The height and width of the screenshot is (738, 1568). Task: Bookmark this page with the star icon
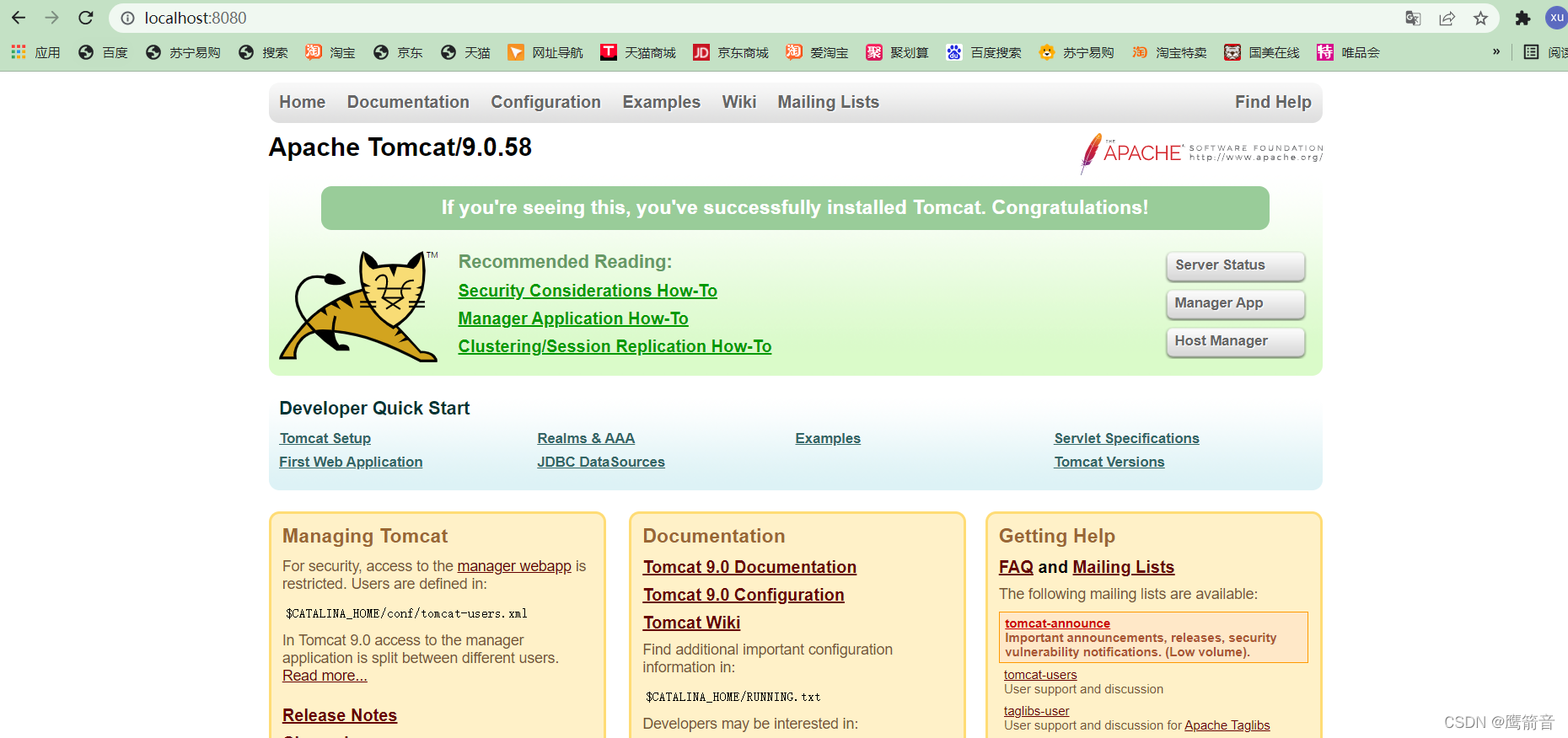(x=1481, y=18)
